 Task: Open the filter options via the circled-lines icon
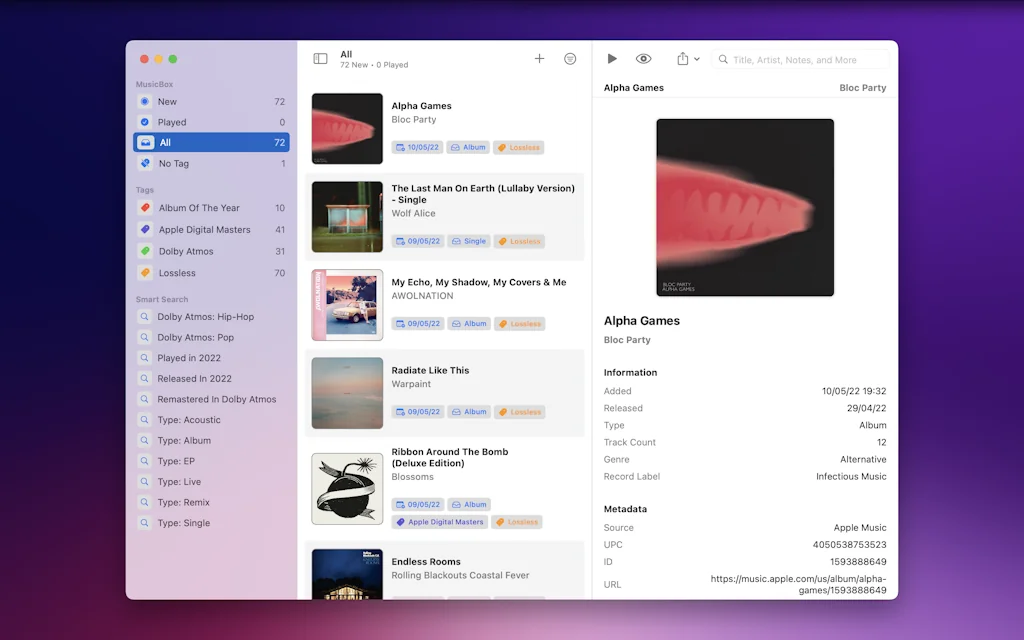570,58
